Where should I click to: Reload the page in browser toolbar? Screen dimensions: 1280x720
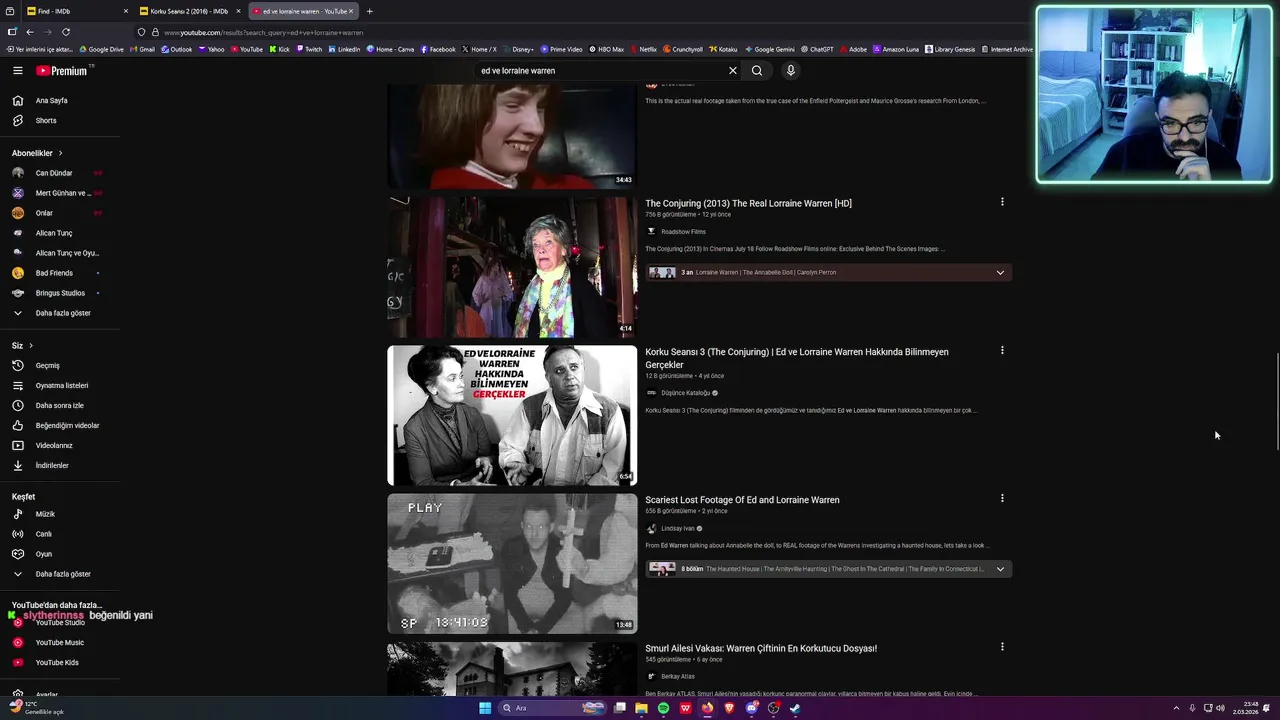coord(66,32)
